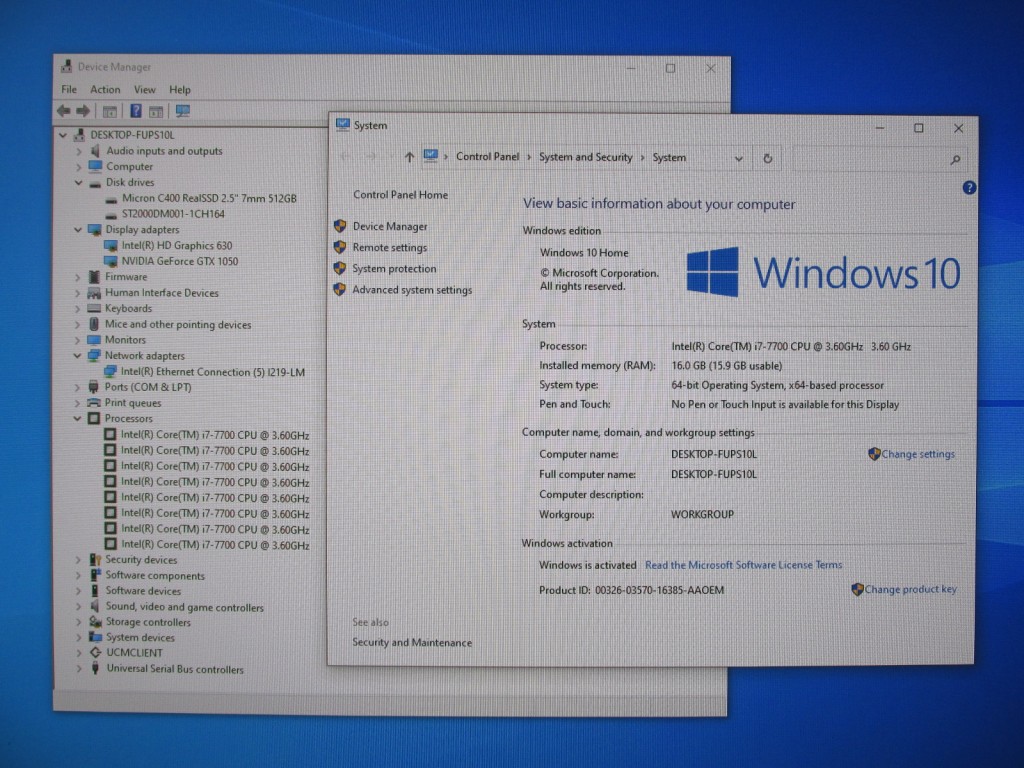This screenshot has height=768, width=1024.
Task: Select Software devices category
Action: [x=143, y=591]
